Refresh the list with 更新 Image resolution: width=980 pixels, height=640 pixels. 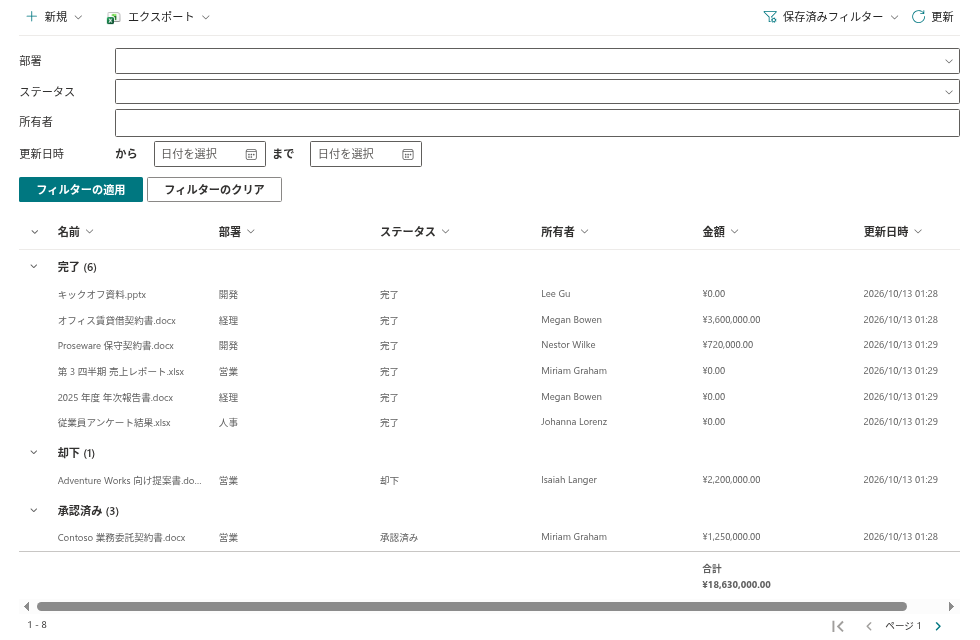(x=932, y=17)
